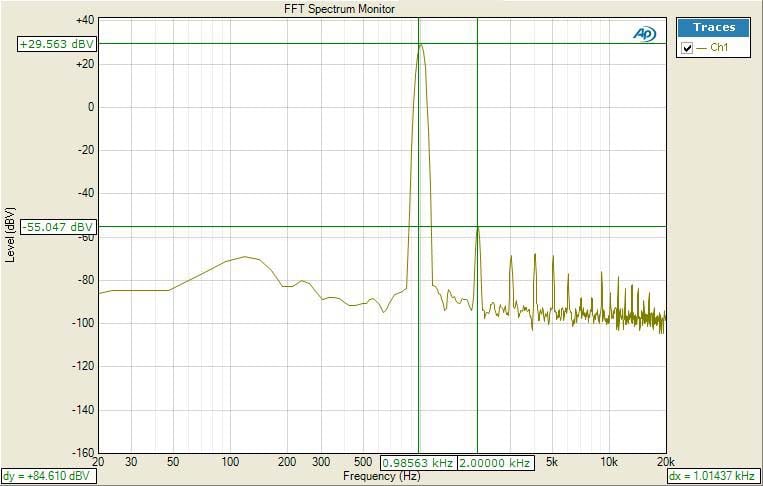Click the Level (dBV) axis label
The height and width of the screenshot is (486, 763).
10,235
